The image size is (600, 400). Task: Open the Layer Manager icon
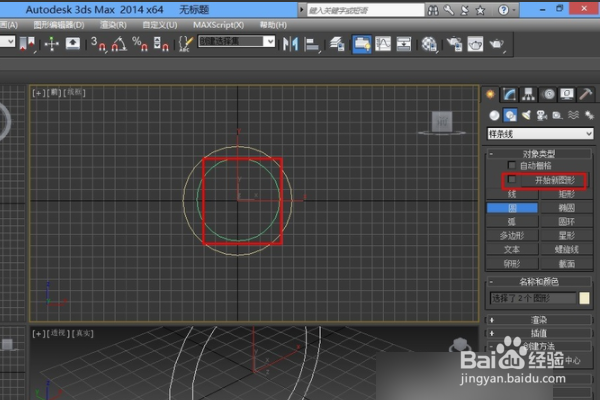point(337,44)
